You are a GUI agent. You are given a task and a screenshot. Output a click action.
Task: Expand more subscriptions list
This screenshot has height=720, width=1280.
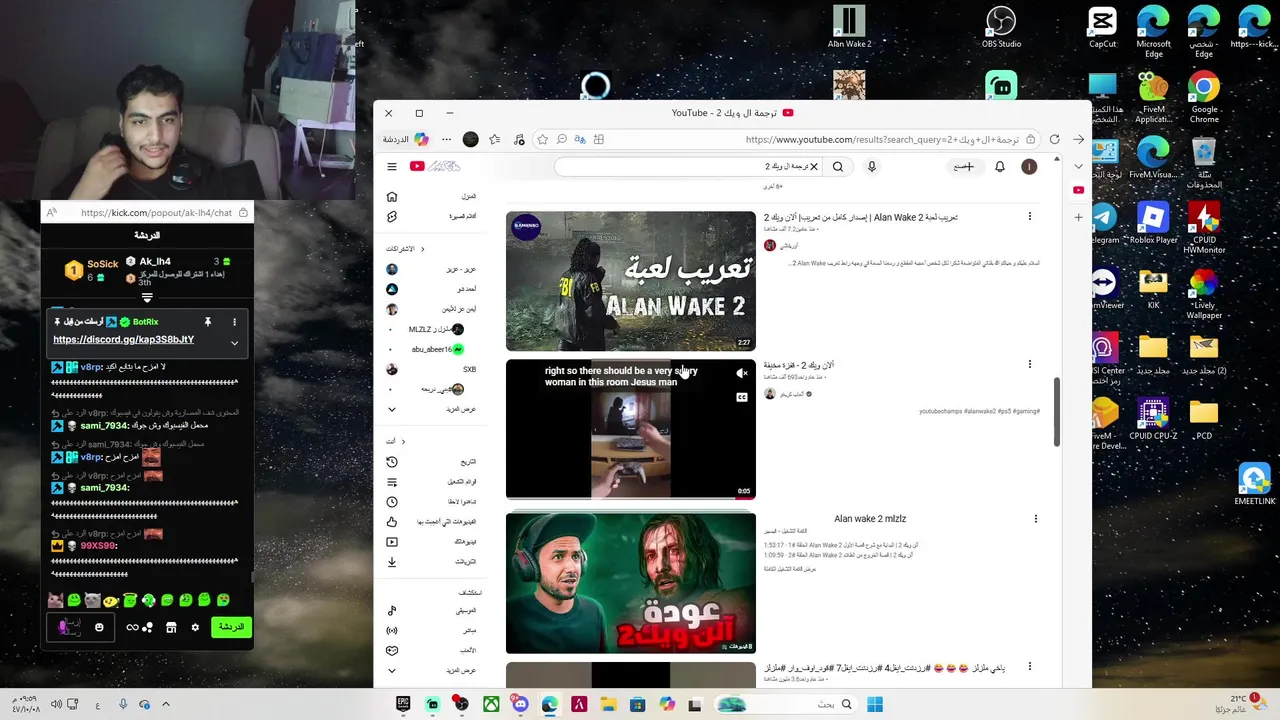coord(432,409)
